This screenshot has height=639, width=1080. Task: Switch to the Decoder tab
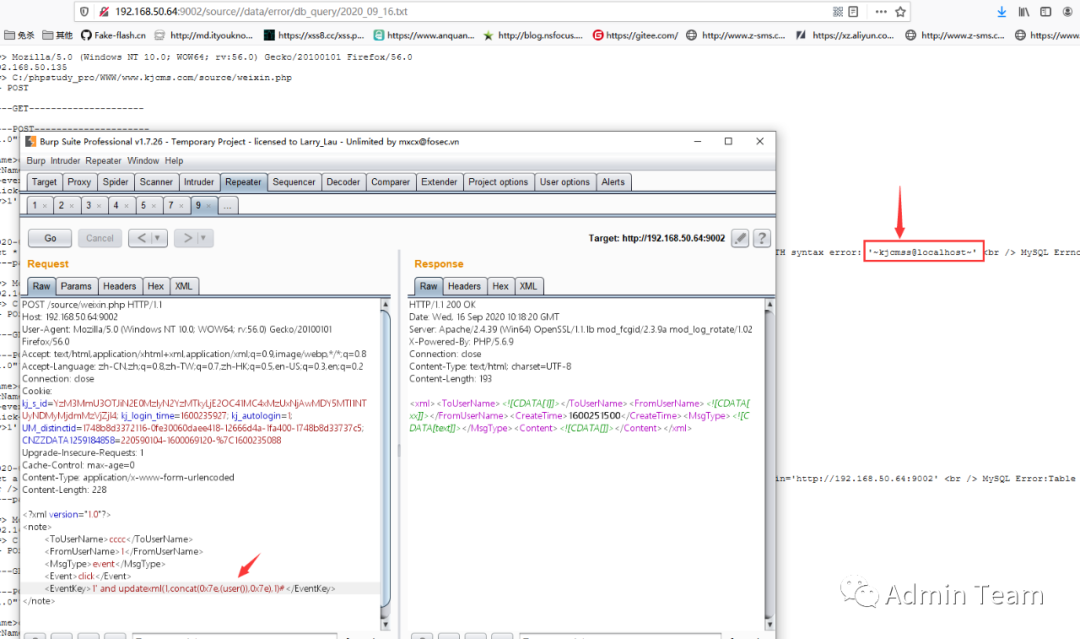point(343,182)
